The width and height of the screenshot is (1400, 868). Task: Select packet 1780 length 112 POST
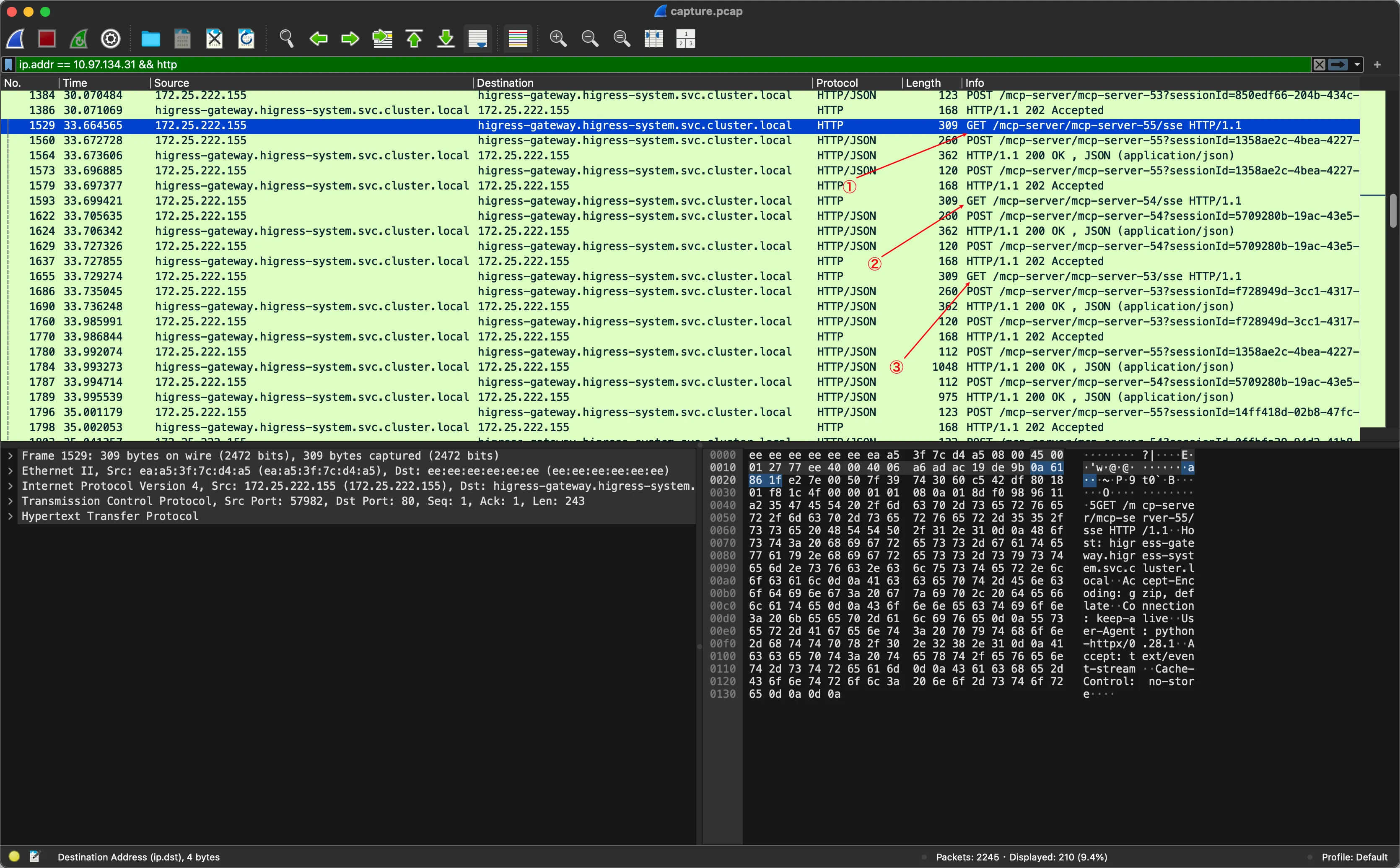click(680, 352)
